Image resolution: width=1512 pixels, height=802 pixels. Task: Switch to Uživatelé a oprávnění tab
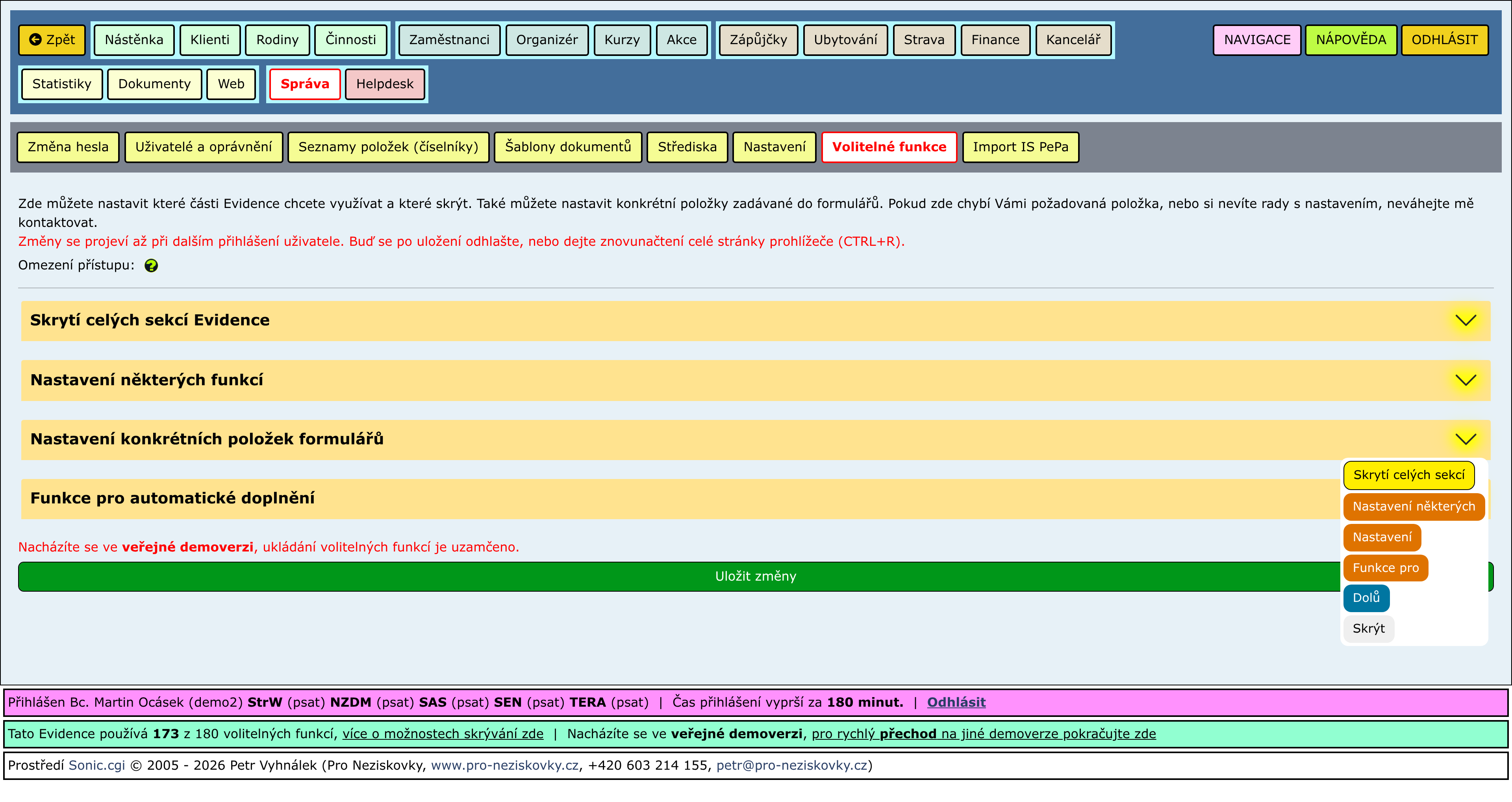click(x=203, y=147)
